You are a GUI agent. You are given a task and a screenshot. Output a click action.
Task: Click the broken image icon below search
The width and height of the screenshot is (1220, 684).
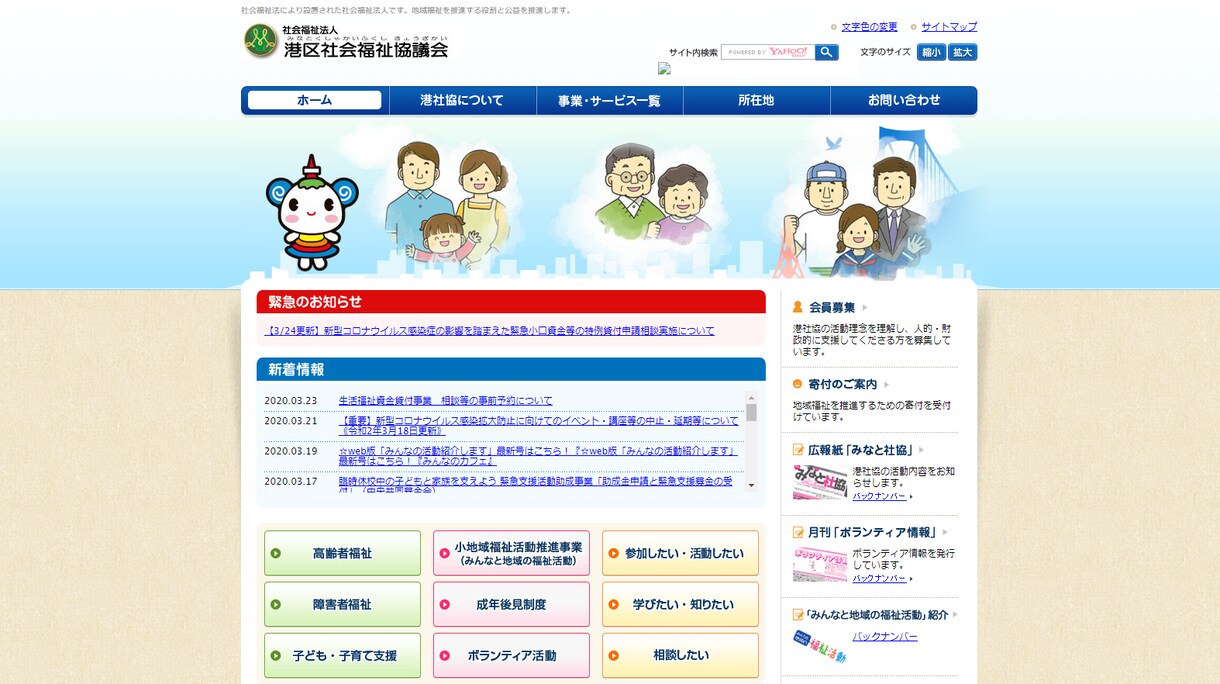pyautogui.click(x=664, y=69)
